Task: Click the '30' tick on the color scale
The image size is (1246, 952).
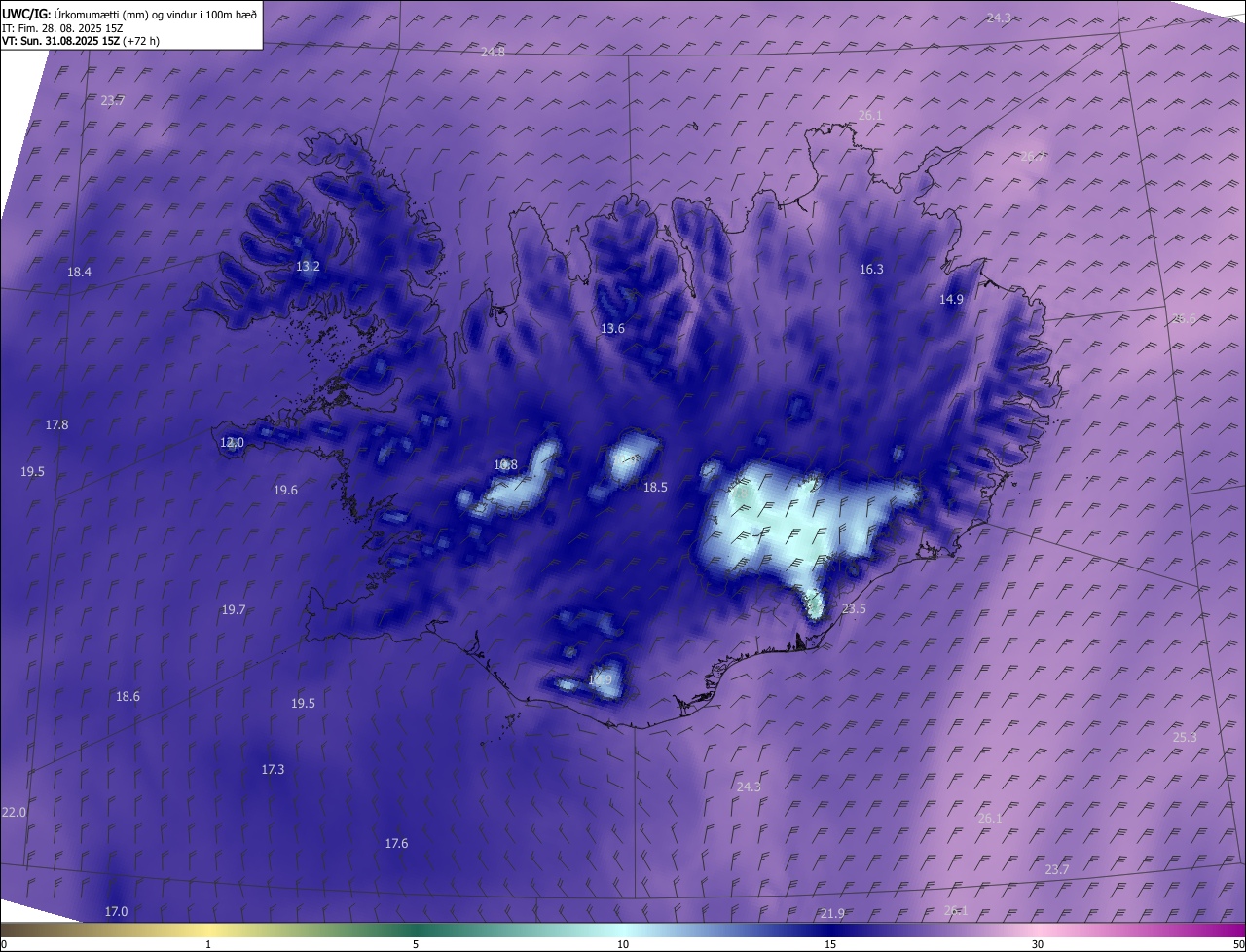Action: 1038,945
